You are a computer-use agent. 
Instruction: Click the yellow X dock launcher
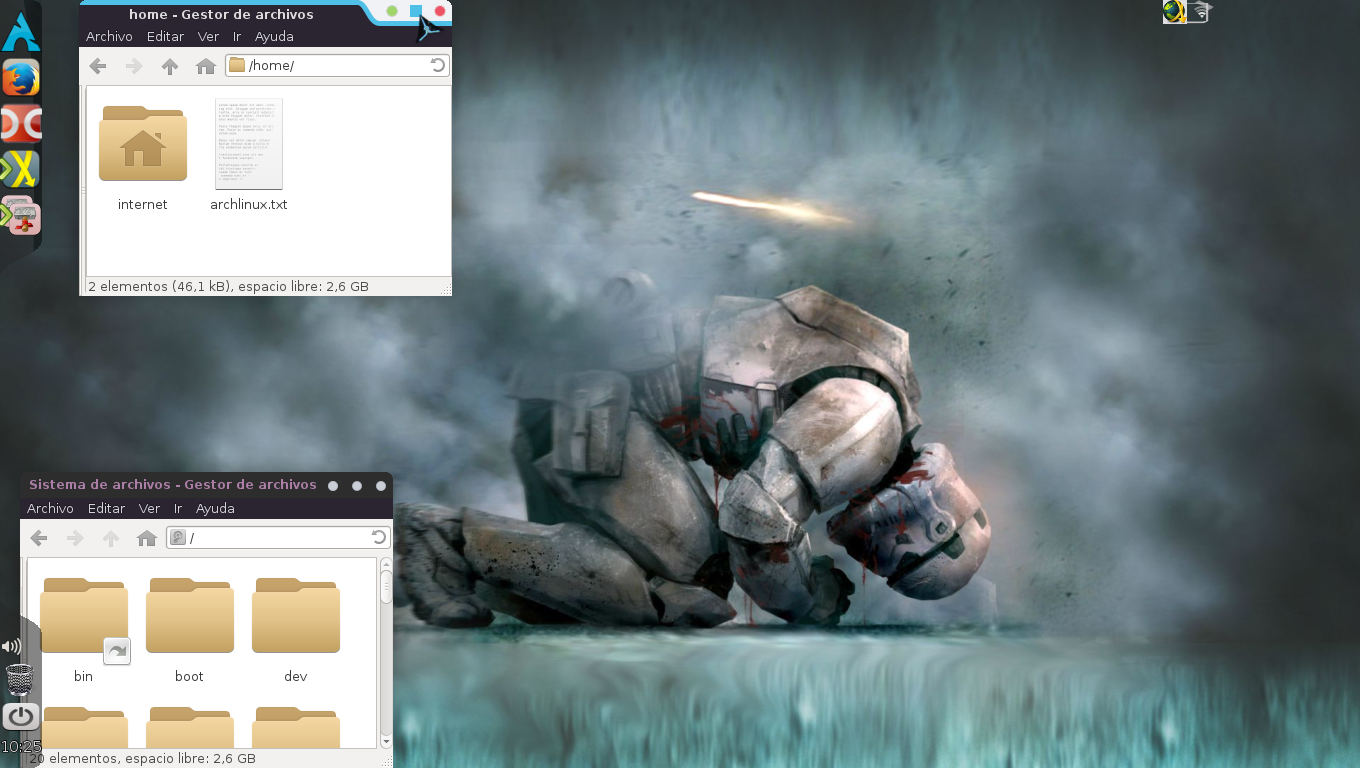[x=20, y=169]
